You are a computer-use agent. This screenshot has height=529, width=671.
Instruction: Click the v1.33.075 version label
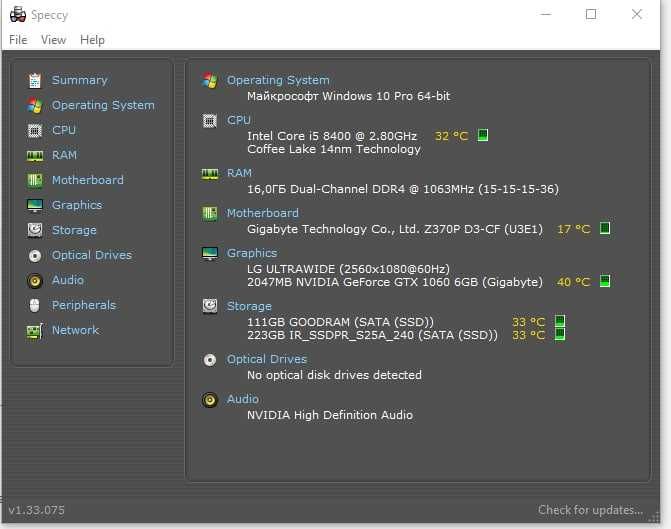[x=36, y=510]
